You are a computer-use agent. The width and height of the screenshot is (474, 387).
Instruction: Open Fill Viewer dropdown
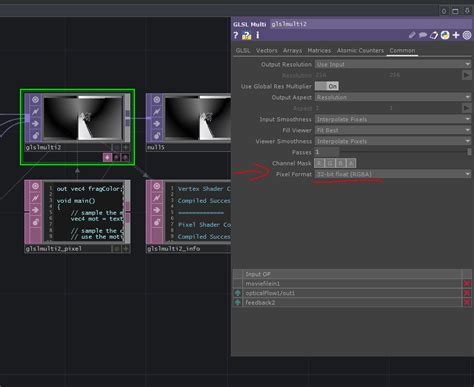(393, 130)
